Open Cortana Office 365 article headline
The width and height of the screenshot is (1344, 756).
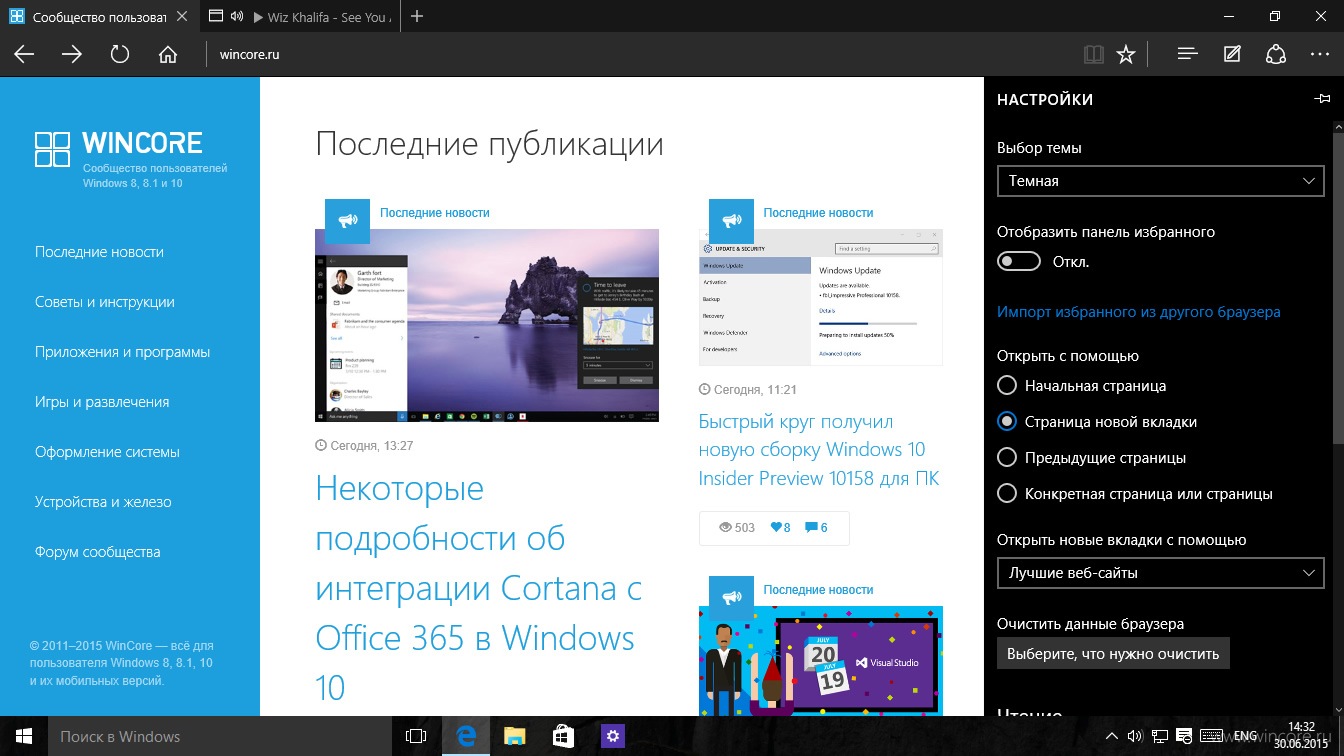(x=478, y=588)
